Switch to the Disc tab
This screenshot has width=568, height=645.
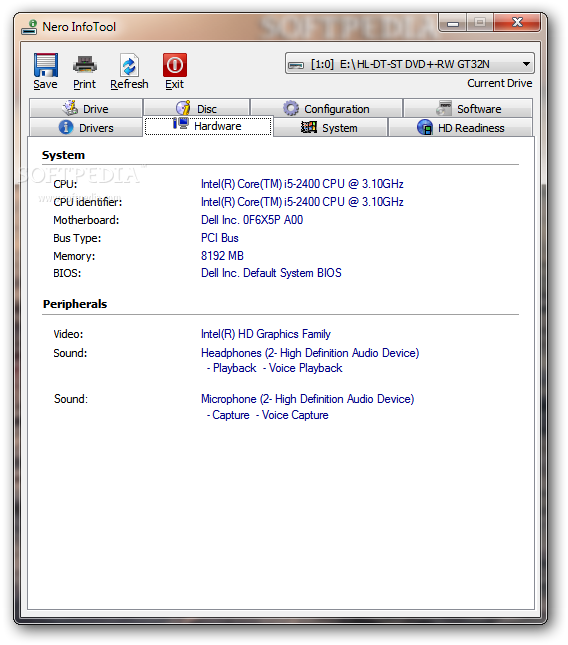point(197,109)
